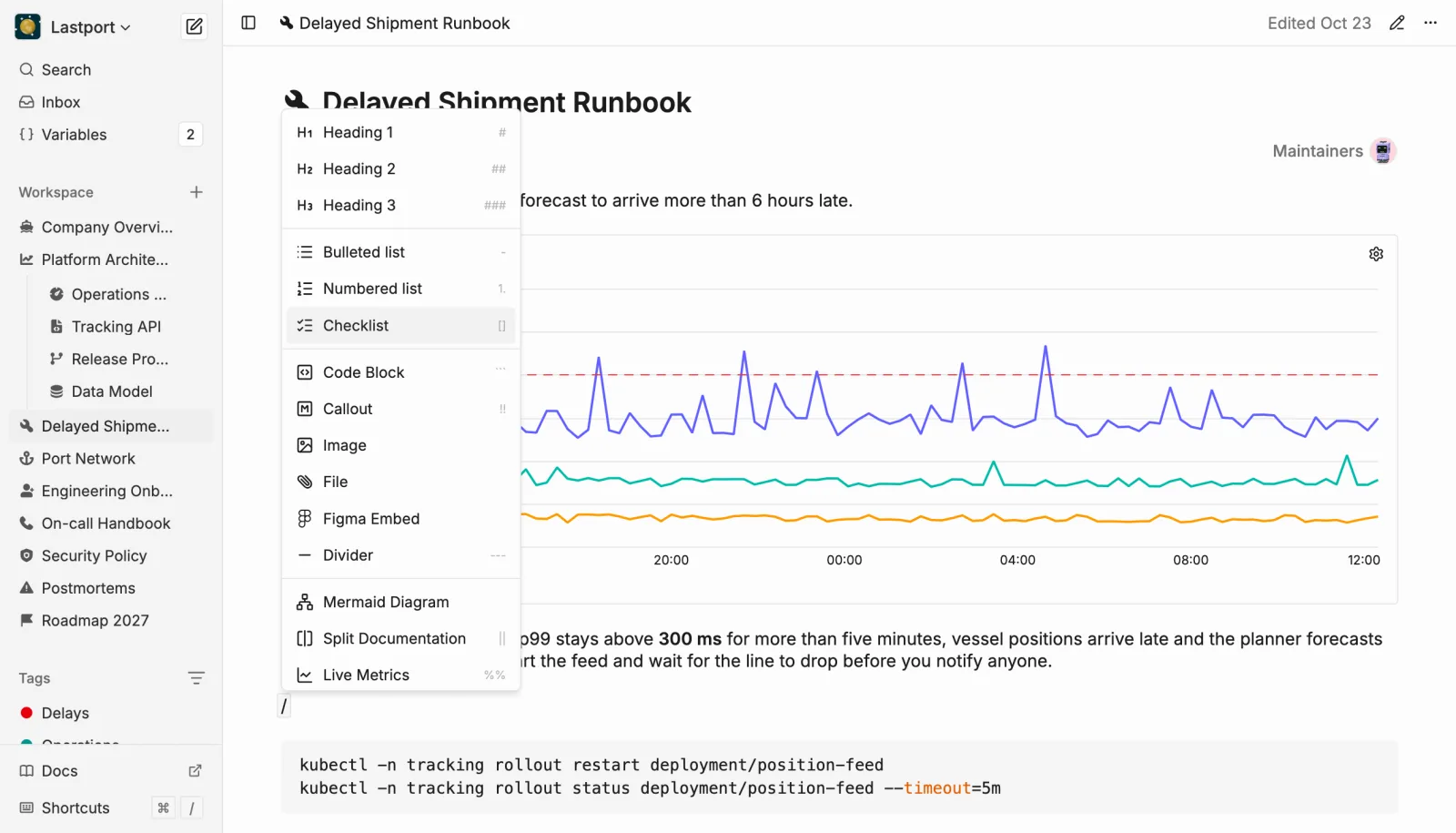The height and width of the screenshot is (833, 1456).
Task: Open the Engineering Onboarding page
Action: tap(111, 491)
